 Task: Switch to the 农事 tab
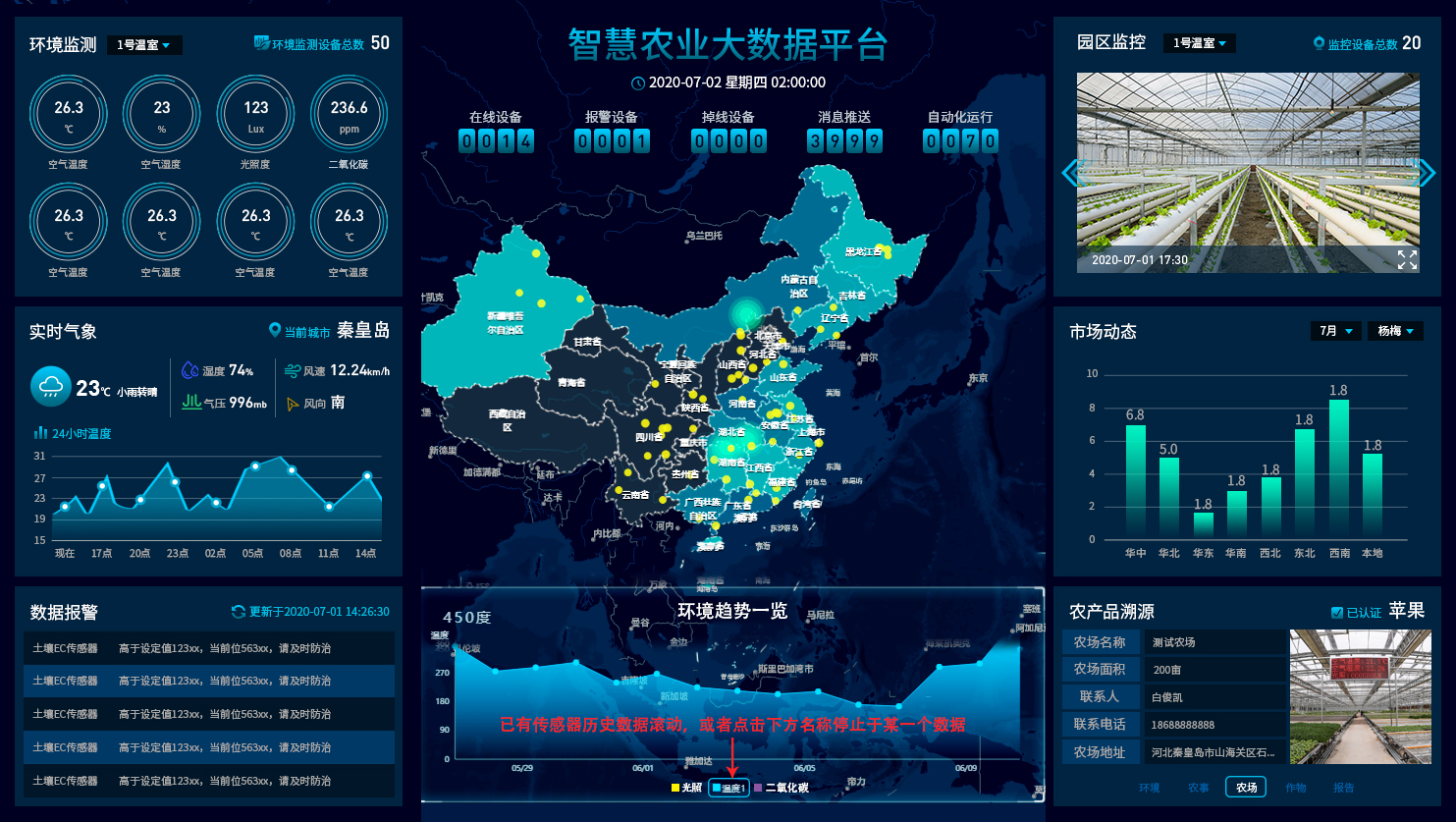1199,788
